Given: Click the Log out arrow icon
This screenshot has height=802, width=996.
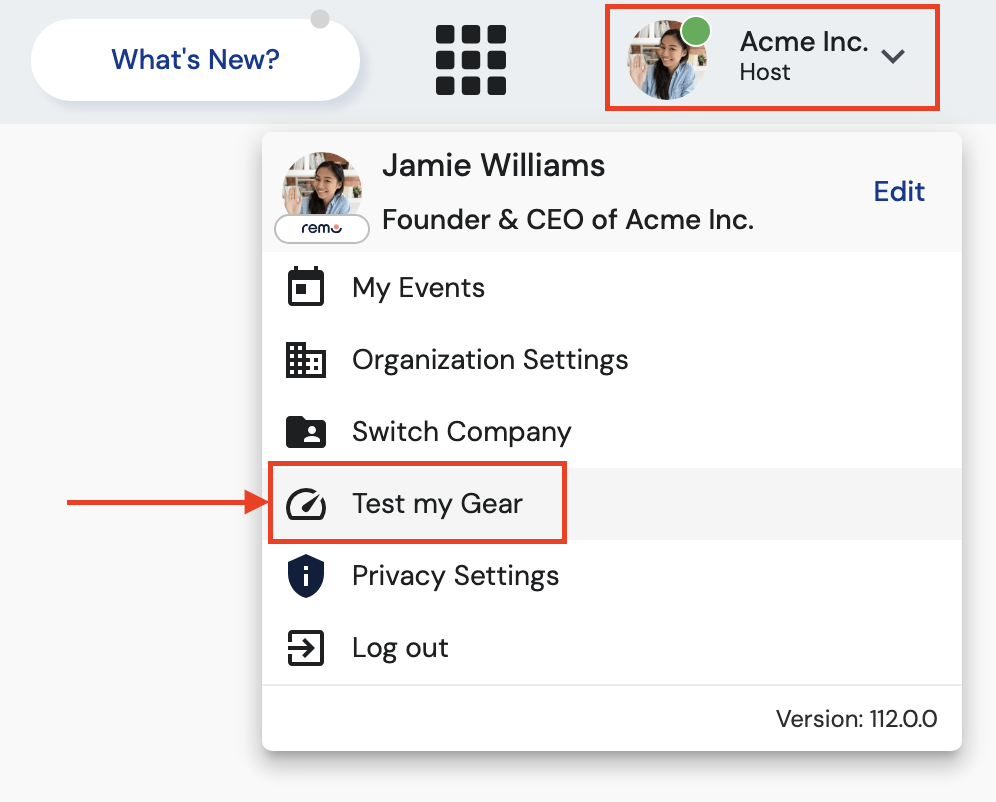Looking at the screenshot, I should (x=306, y=648).
